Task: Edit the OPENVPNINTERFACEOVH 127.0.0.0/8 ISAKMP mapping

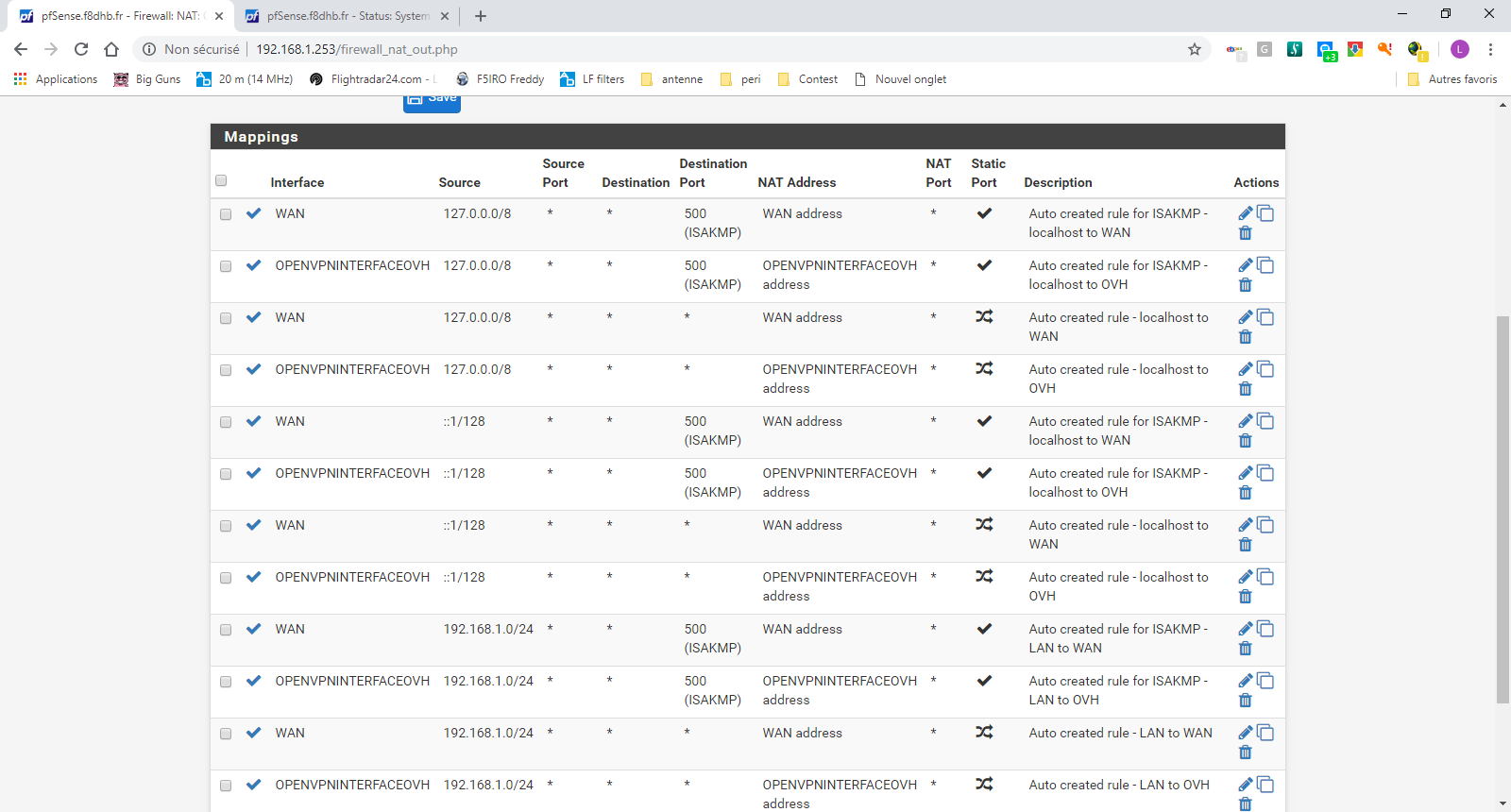Action: point(1245,265)
